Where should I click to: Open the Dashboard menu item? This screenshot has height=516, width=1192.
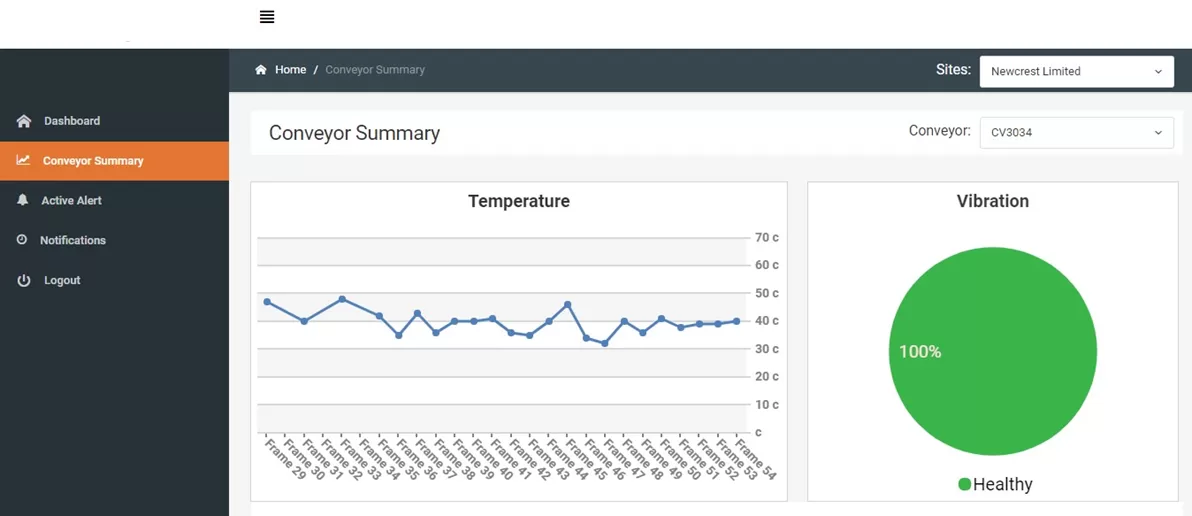point(71,121)
